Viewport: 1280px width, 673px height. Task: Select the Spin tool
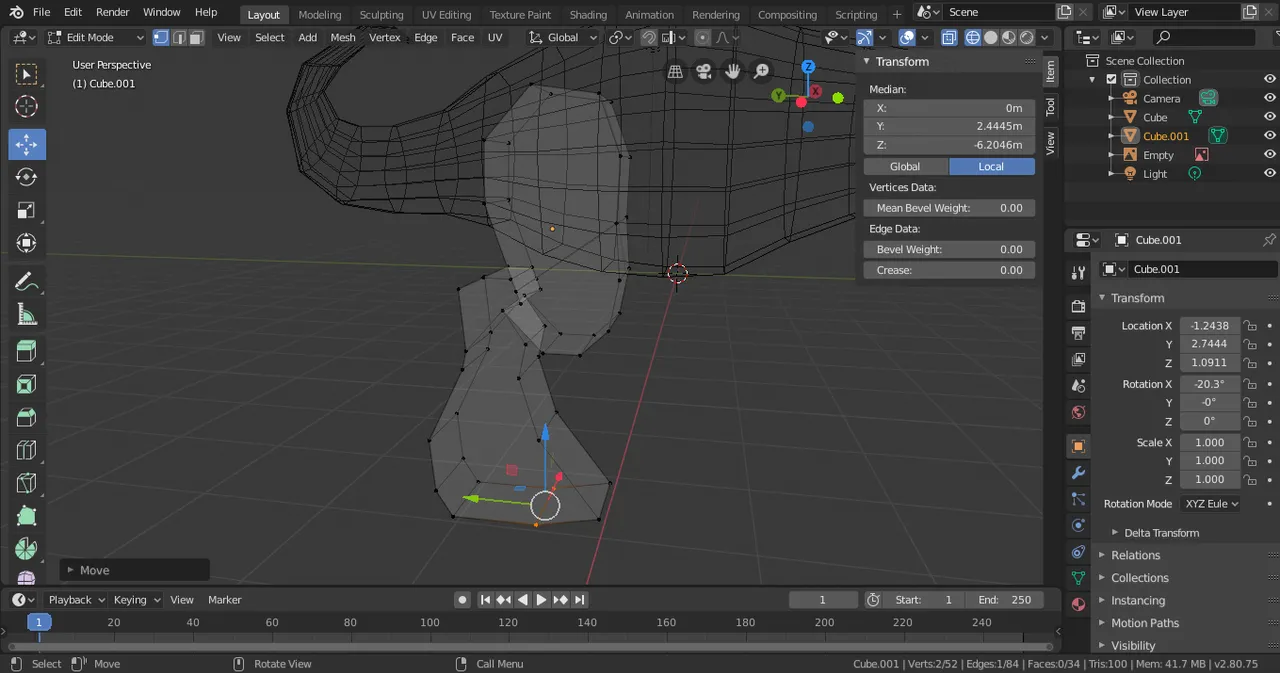[27, 549]
